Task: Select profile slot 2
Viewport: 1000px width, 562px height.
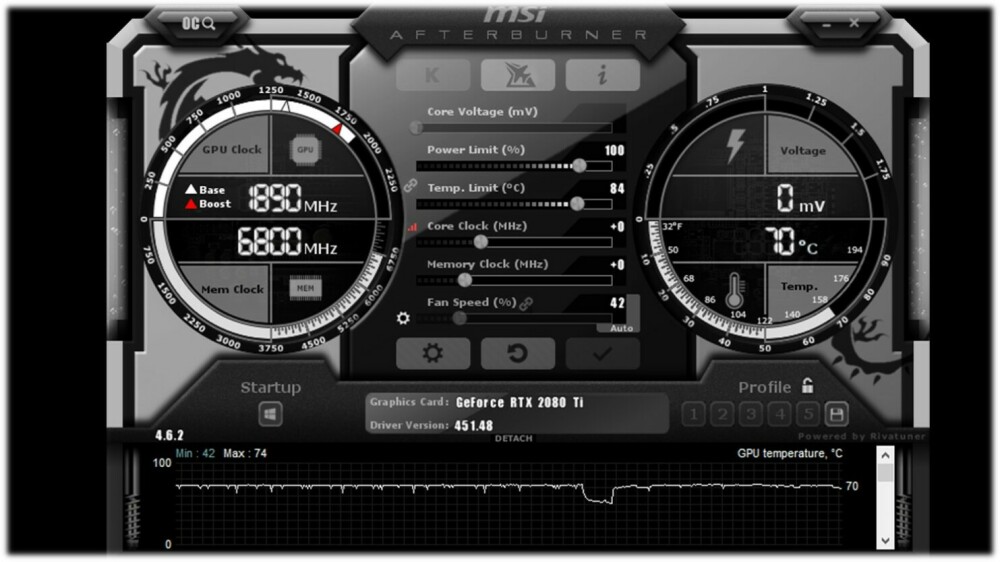Action: click(722, 415)
